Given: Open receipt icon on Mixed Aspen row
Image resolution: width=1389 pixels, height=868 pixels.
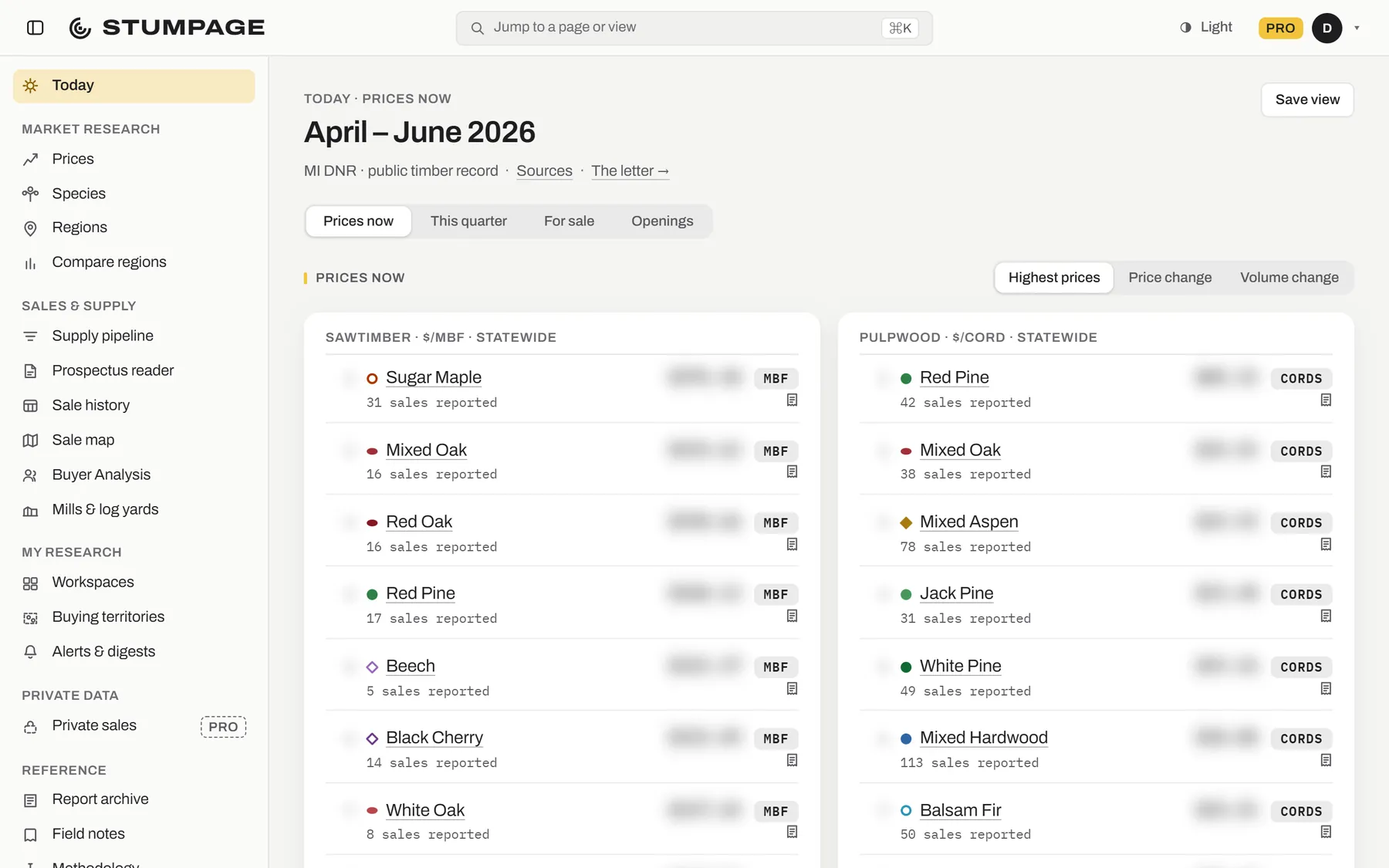Looking at the screenshot, I should 1326,544.
